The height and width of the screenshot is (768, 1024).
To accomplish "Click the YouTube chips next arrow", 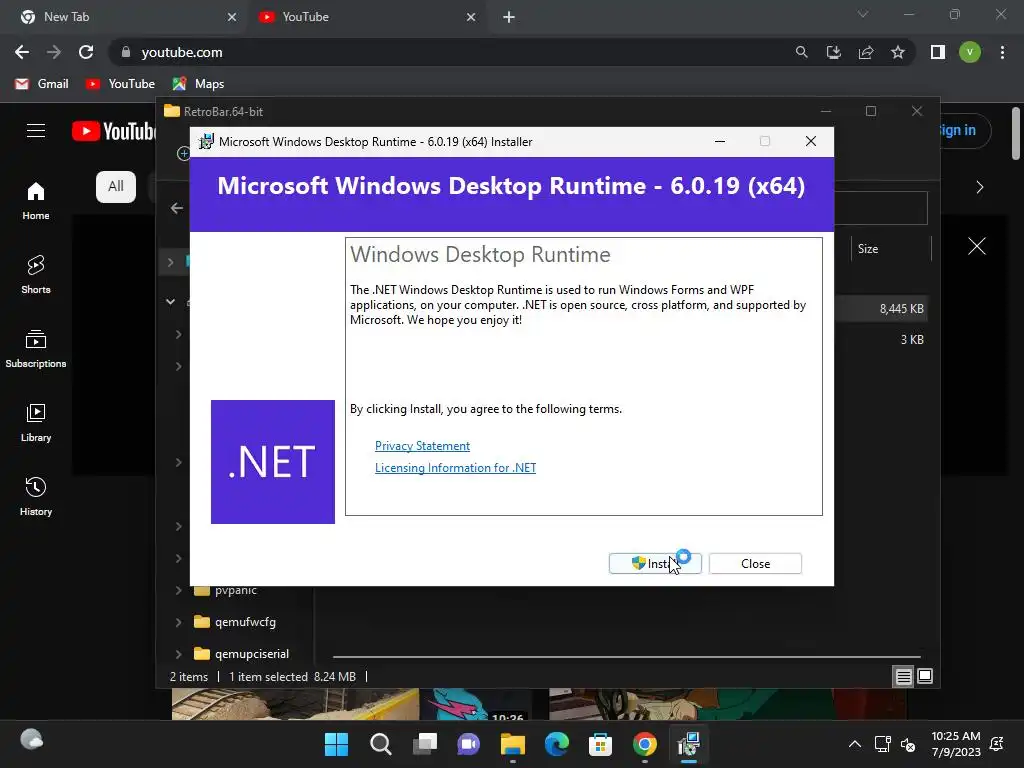I will (980, 187).
